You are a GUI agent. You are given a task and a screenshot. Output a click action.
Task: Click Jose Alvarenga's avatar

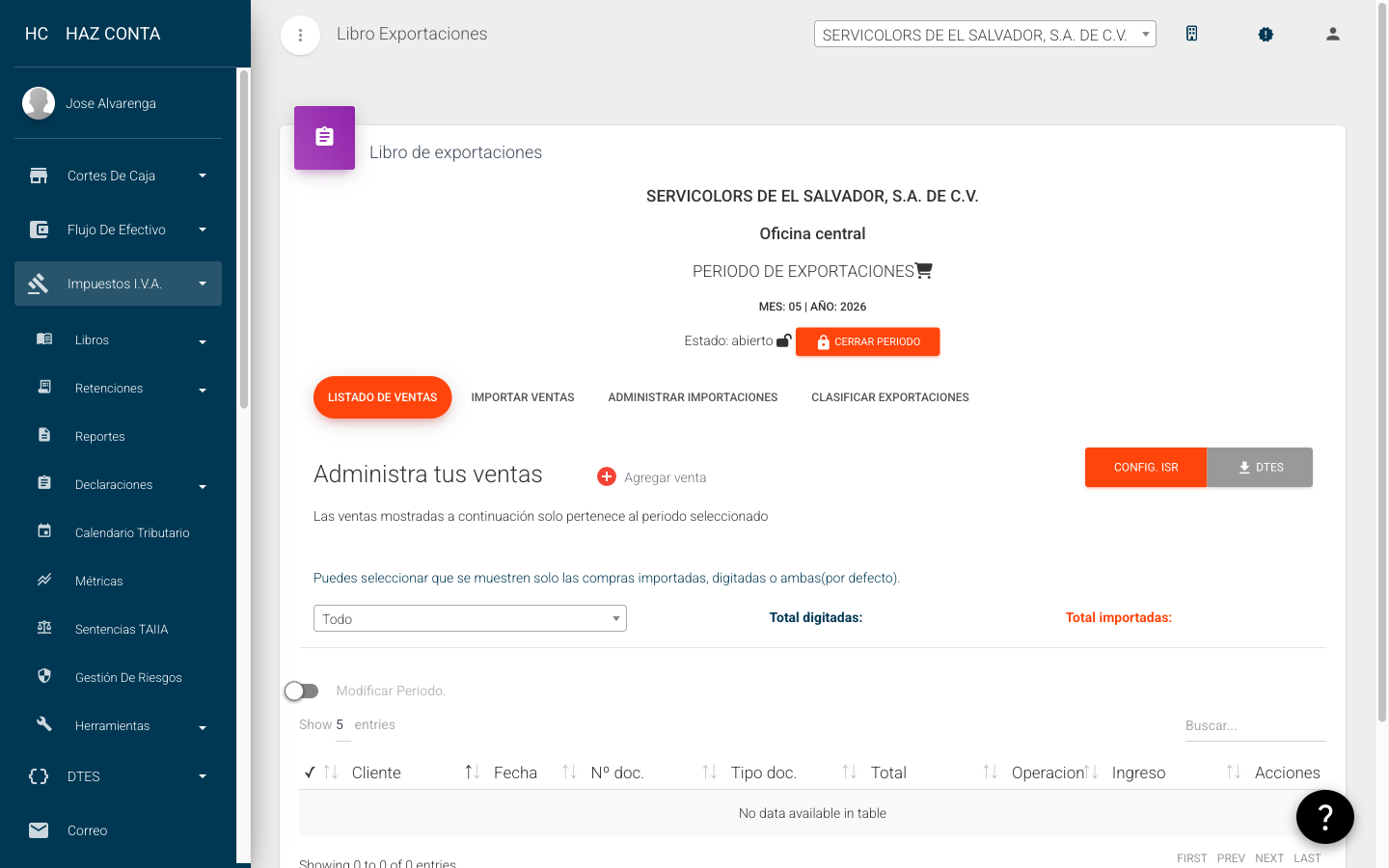tap(39, 103)
